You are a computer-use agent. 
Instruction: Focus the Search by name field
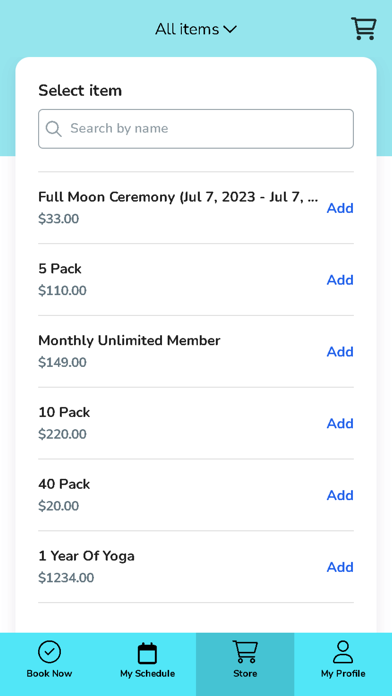tap(196, 129)
